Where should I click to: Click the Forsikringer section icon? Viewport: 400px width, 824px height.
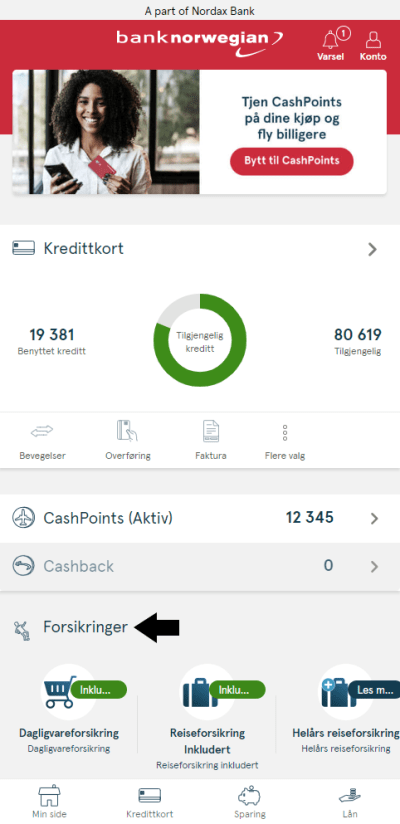pyautogui.click(x=23, y=631)
